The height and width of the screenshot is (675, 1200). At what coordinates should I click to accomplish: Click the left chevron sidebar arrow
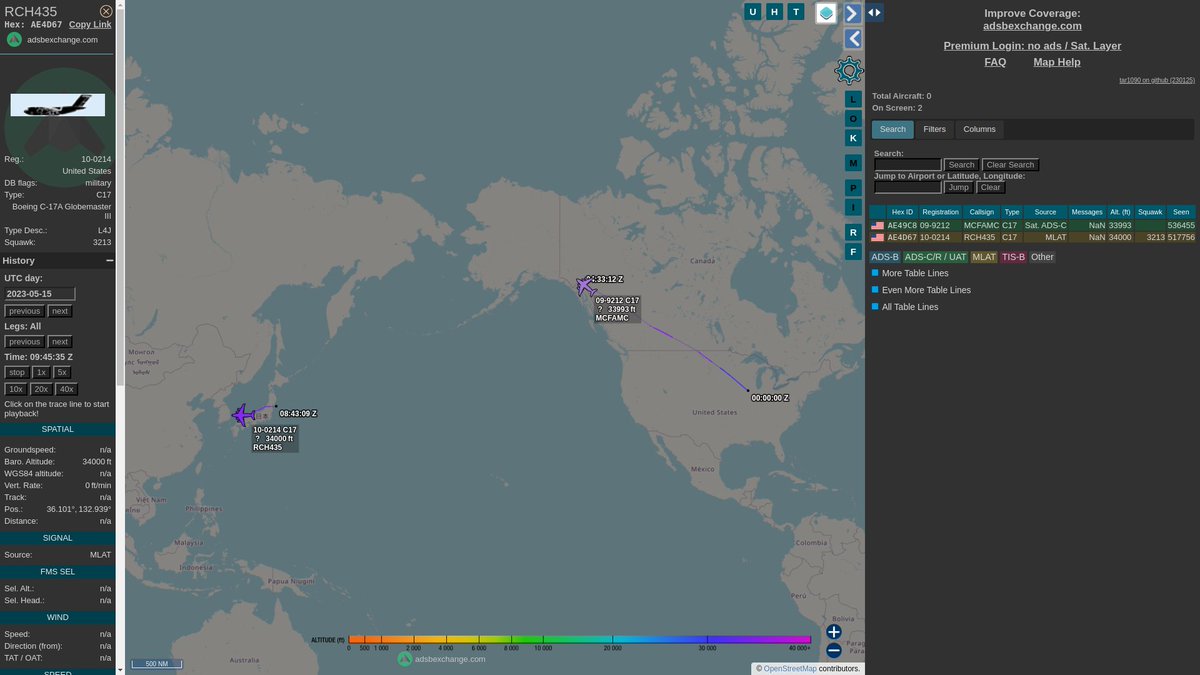pos(853,39)
